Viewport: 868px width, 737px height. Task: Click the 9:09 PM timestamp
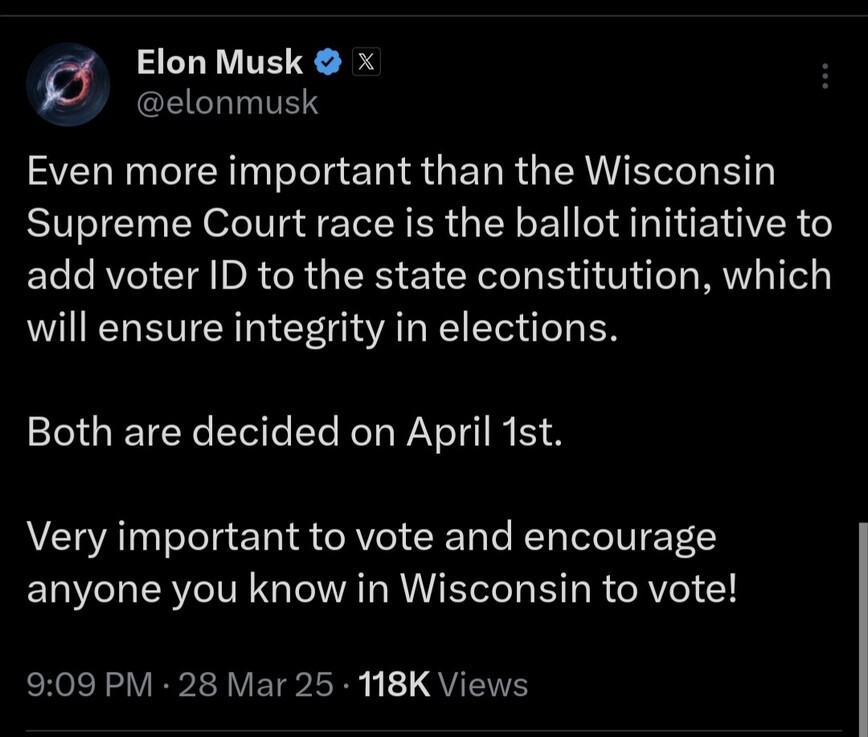point(90,685)
